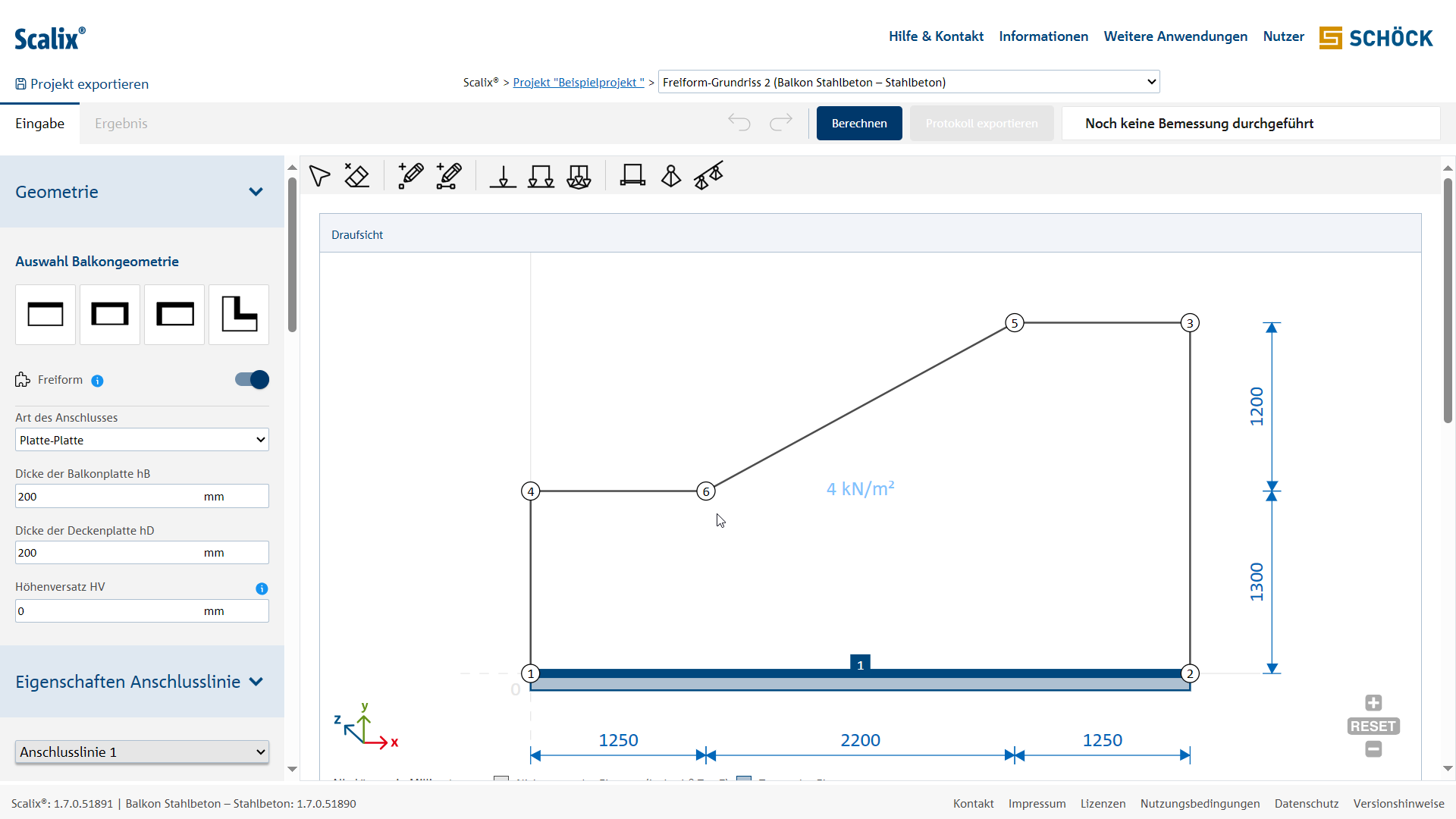Choose the third balcony geometry thumbnail
Screen dimensions: 1456x819
[174, 315]
